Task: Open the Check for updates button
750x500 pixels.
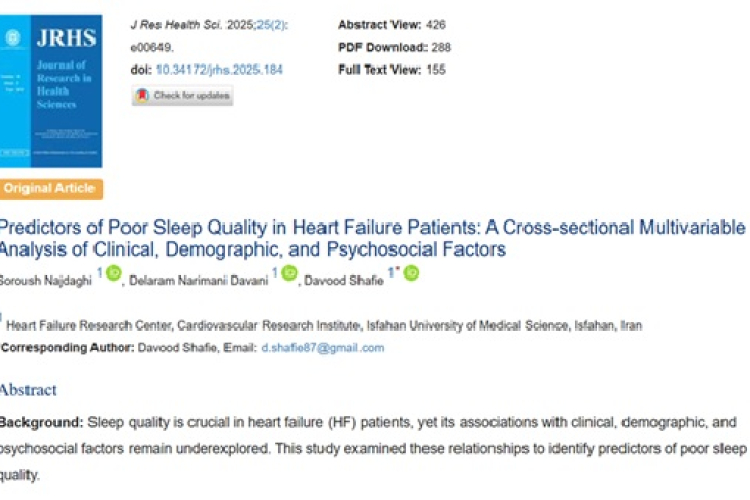Action: (182, 96)
